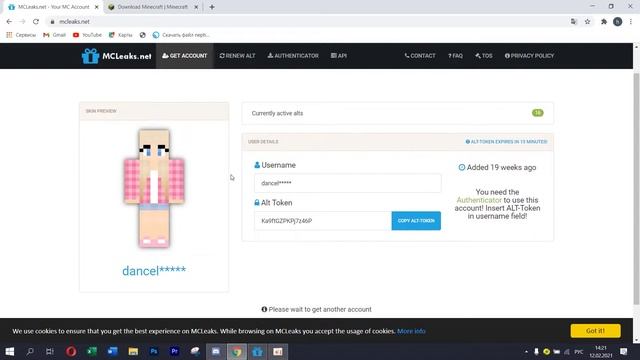Image resolution: width=640 pixels, height=360 pixels.
Task: Open the cookie More info link
Action: point(411,331)
